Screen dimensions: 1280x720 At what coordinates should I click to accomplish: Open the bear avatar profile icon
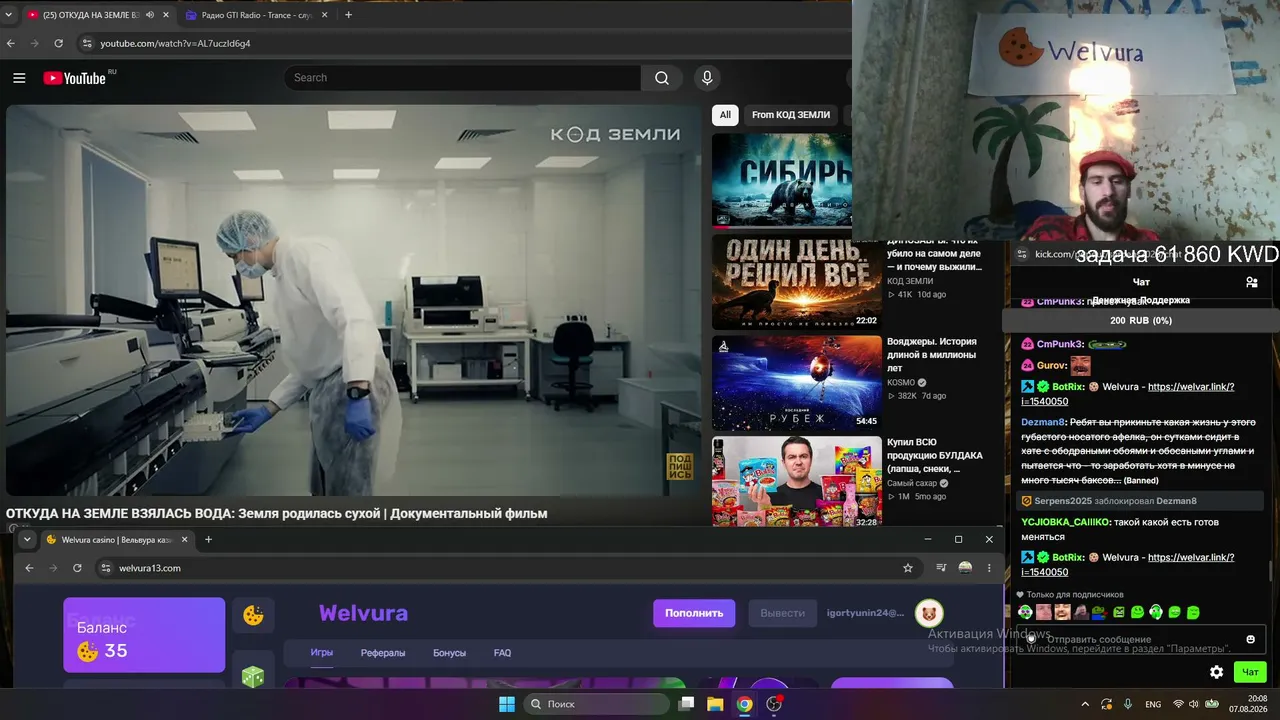929,613
